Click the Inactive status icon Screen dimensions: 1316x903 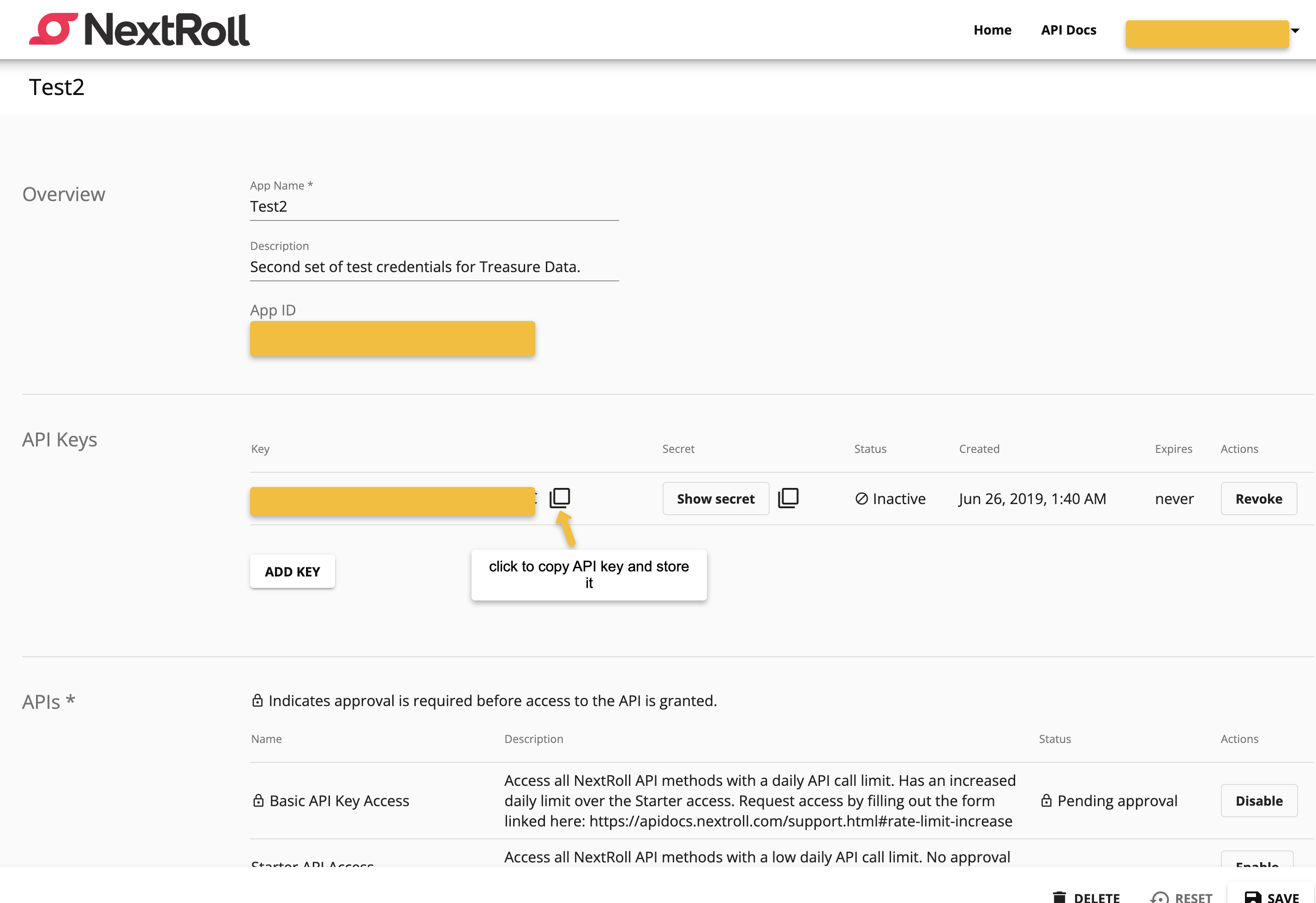861,499
